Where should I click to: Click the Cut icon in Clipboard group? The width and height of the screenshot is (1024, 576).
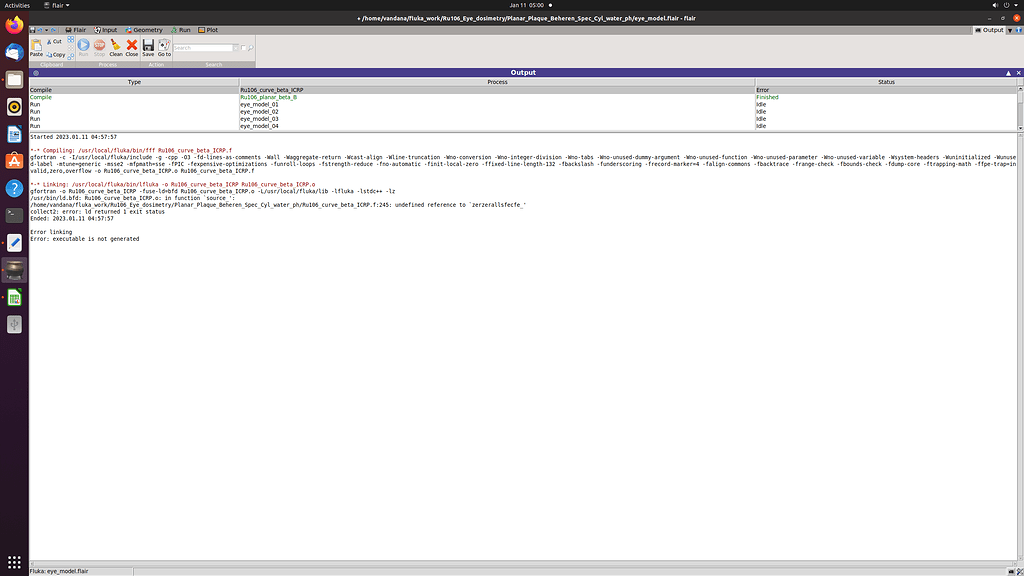(55, 41)
